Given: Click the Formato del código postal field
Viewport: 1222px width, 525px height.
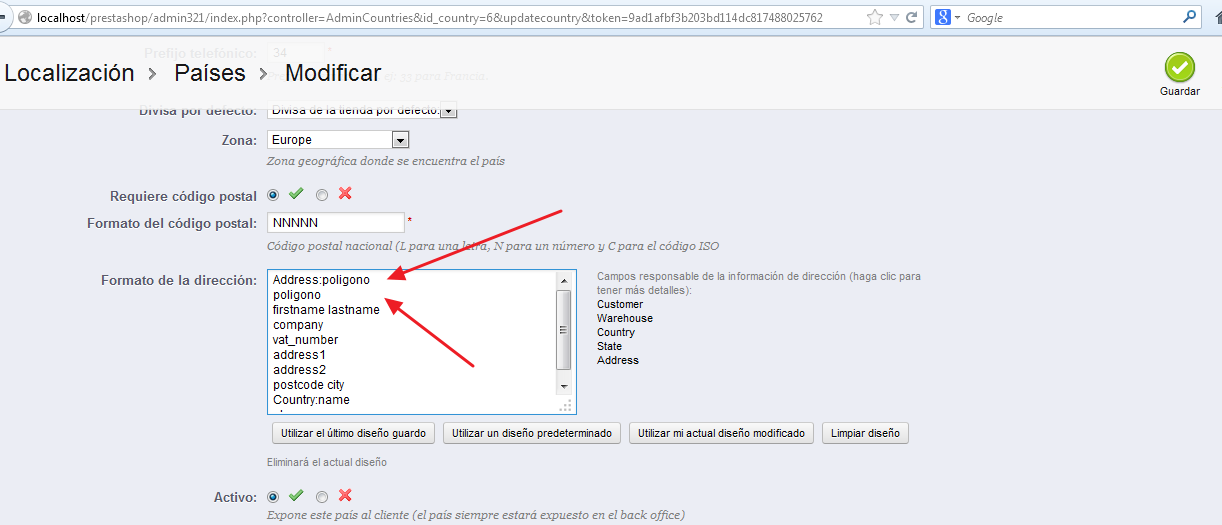Looking at the screenshot, I should click(x=336, y=222).
